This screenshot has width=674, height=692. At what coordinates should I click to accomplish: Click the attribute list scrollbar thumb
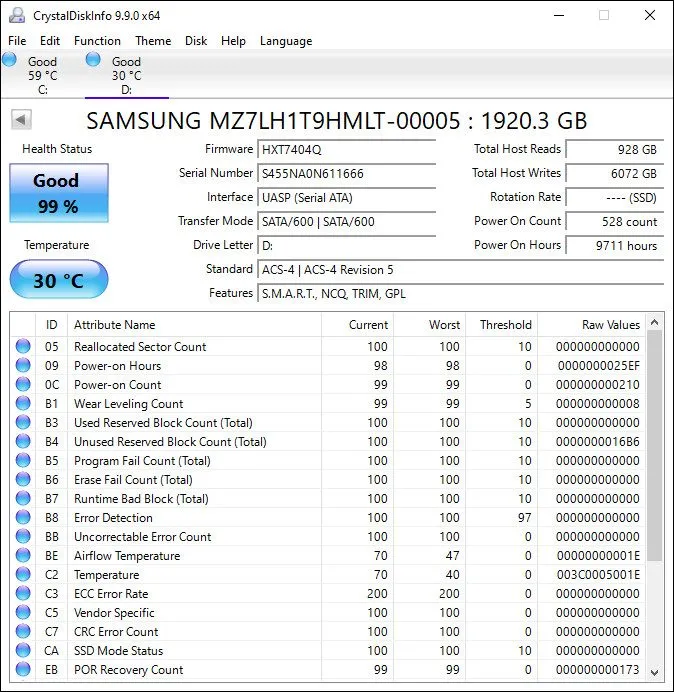(655, 446)
